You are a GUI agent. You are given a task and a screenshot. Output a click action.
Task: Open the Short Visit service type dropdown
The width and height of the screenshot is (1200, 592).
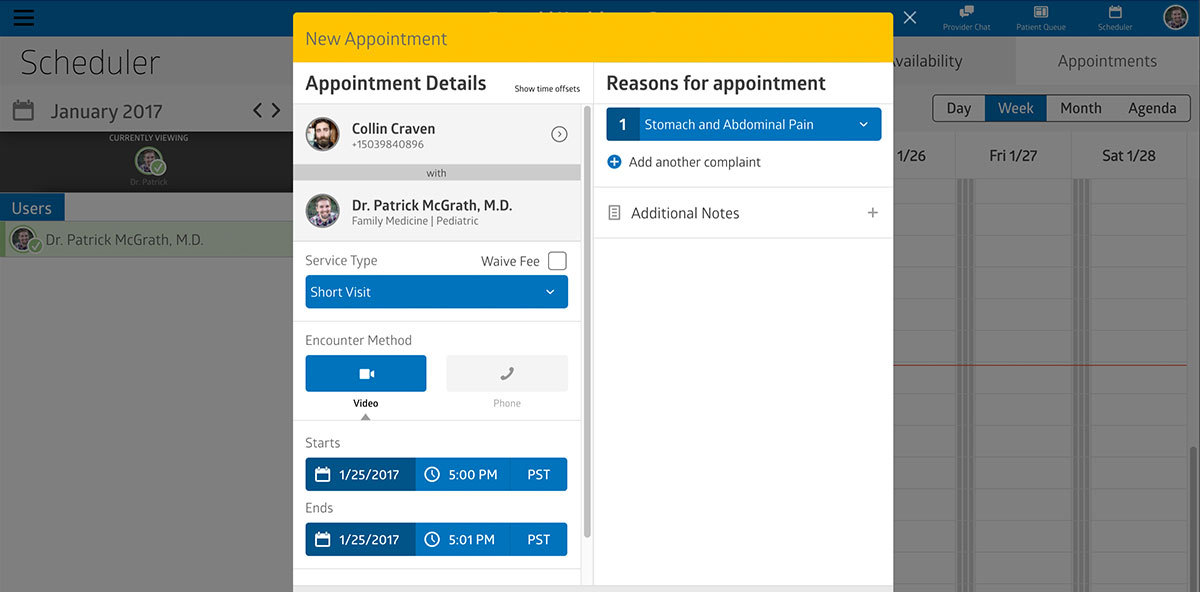tap(436, 292)
